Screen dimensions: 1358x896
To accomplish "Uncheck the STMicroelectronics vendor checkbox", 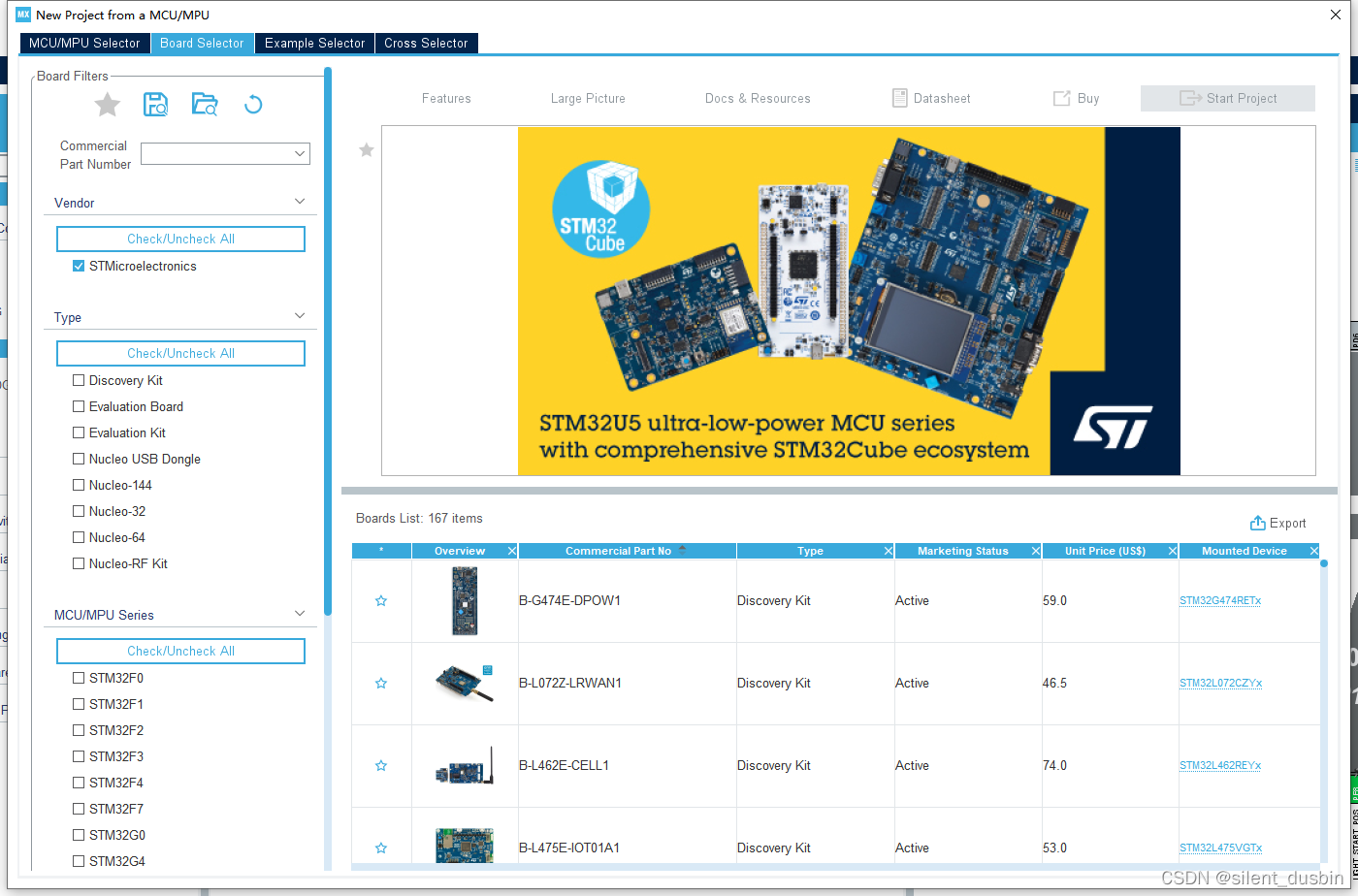I will click(x=79, y=266).
